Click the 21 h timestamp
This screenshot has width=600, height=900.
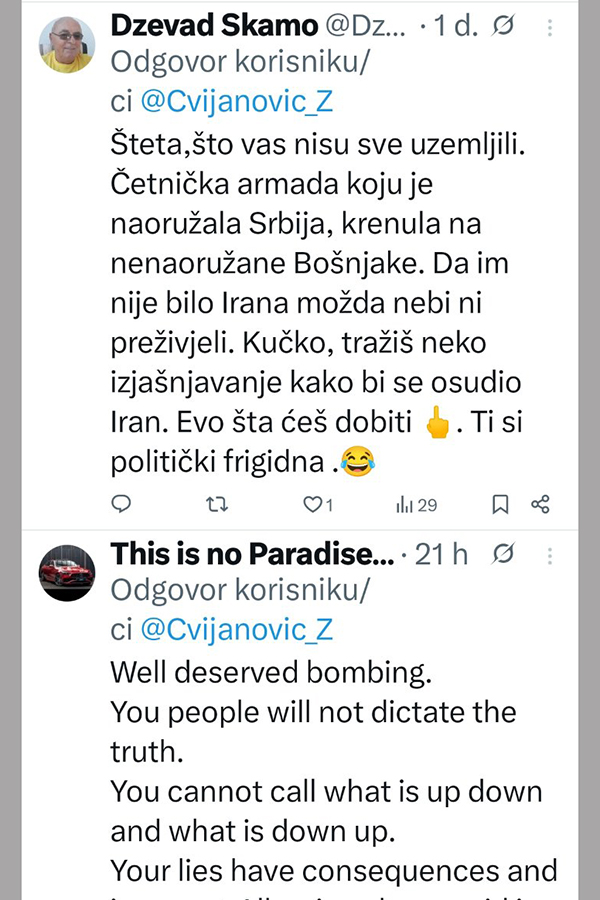(x=441, y=553)
